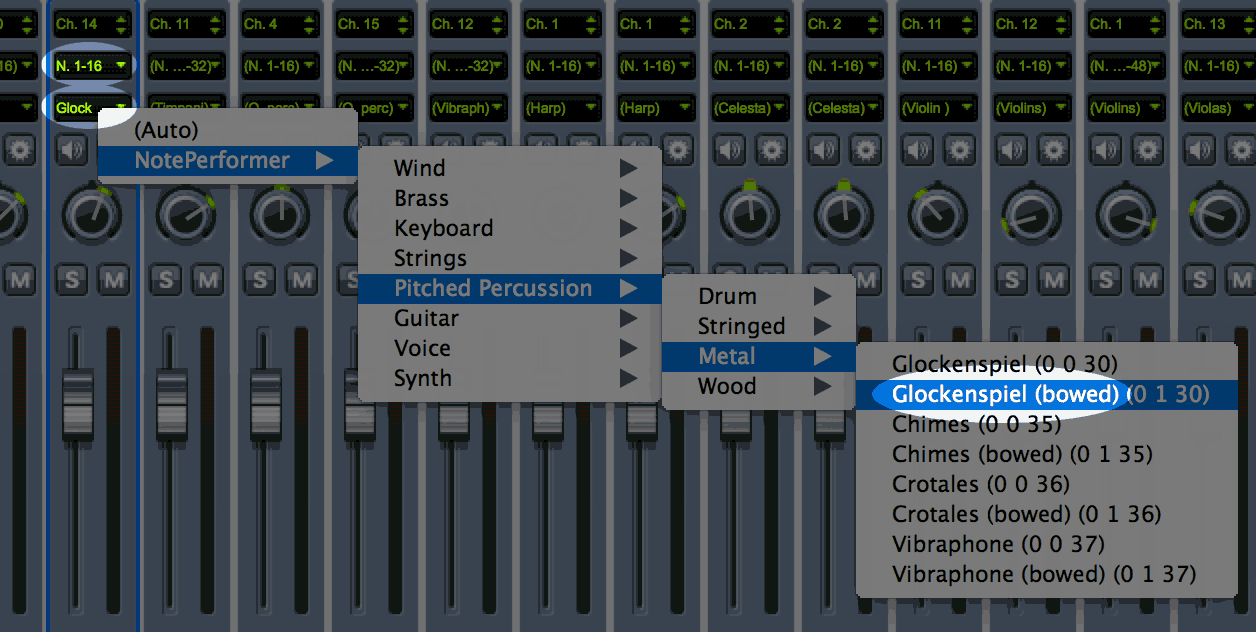The height and width of the screenshot is (632, 1256).
Task: Open gear settings on the Violins Ch. 1 strip
Action: click(1147, 150)
